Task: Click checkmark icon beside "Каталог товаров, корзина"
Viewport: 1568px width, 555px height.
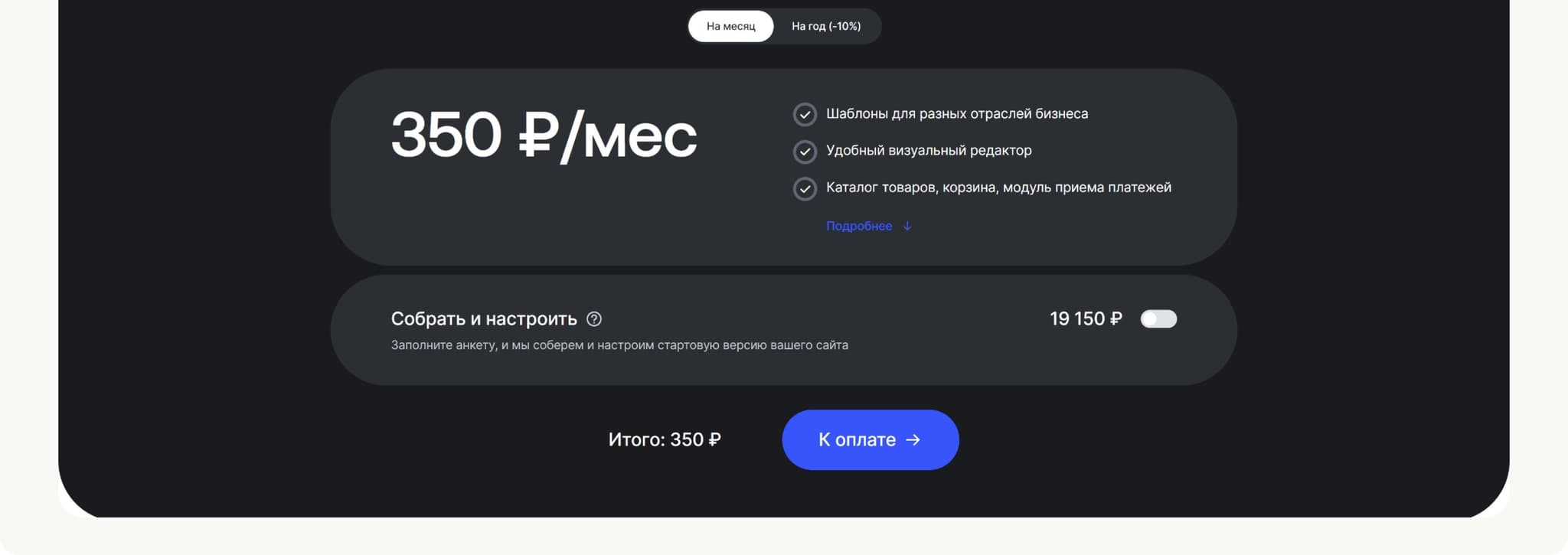Action: pyautogui.click(x=805, y=188)
